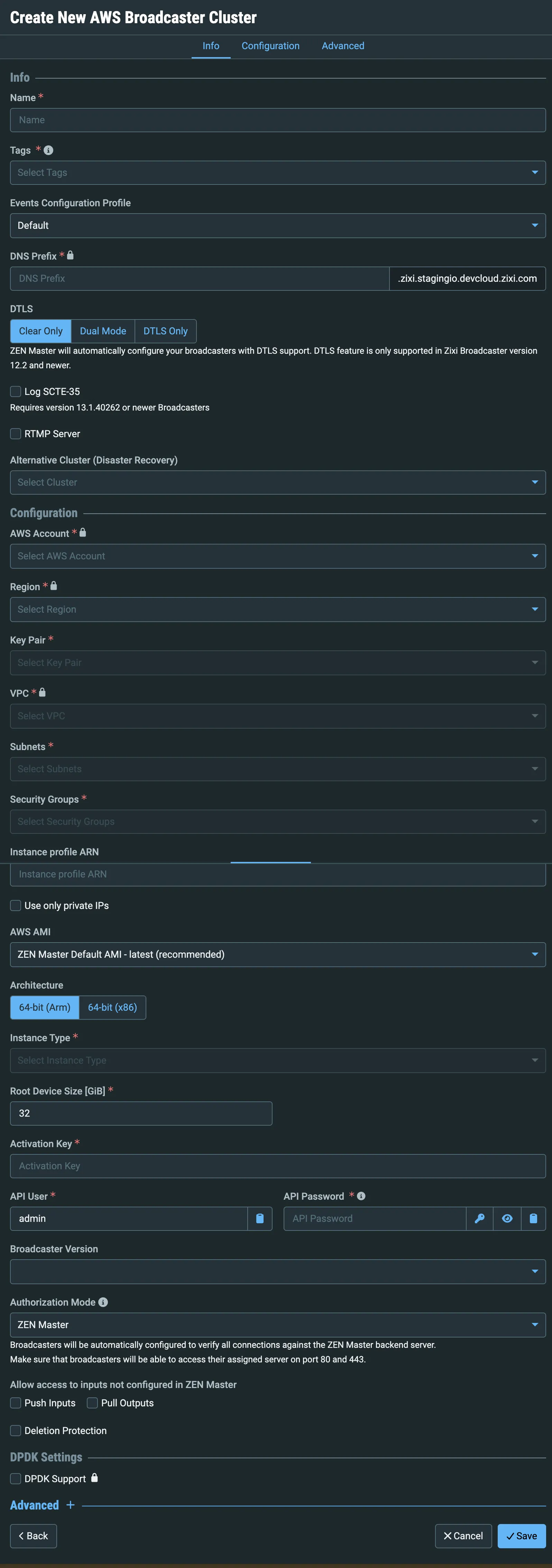Check the RTMP Server option
The width and height of the screenshot is (552, 1568).
coord(16,433)
